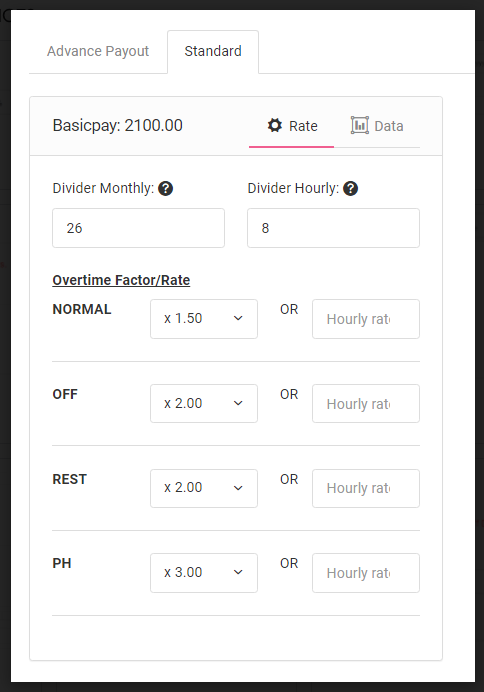This screenshot has height=692, width=484.
Task: Switch to the Data sub-tab
Action: click(x=377, y=126)
